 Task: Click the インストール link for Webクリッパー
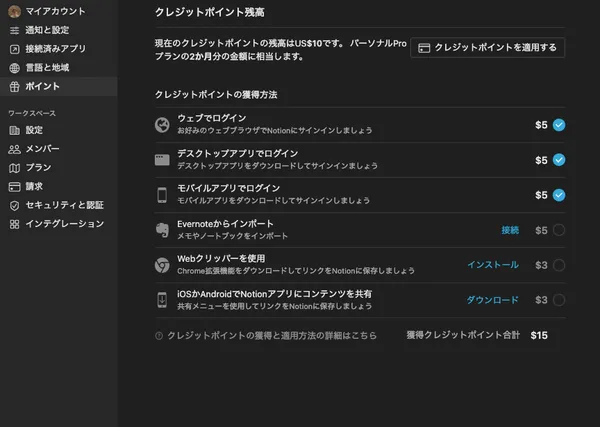click(493, 265)
